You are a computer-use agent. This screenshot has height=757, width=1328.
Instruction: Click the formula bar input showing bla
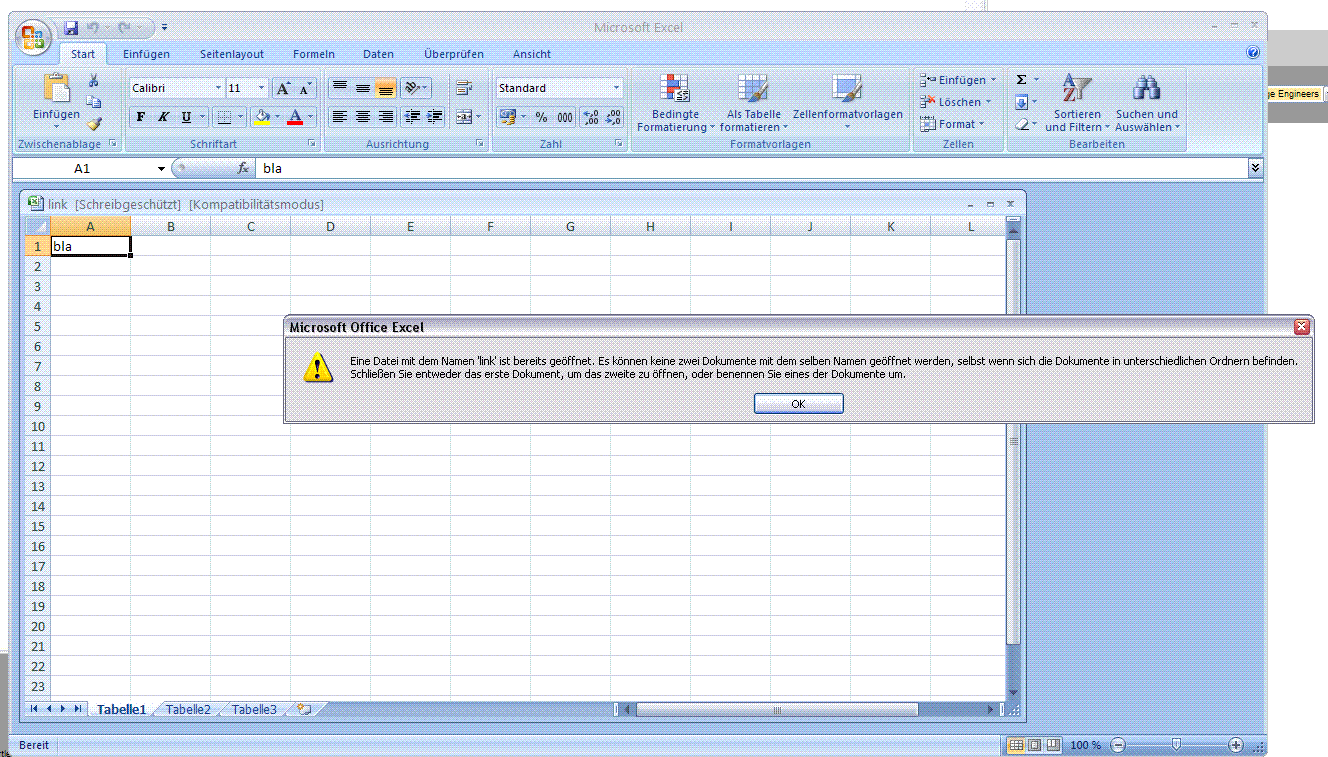pos(752,169)
